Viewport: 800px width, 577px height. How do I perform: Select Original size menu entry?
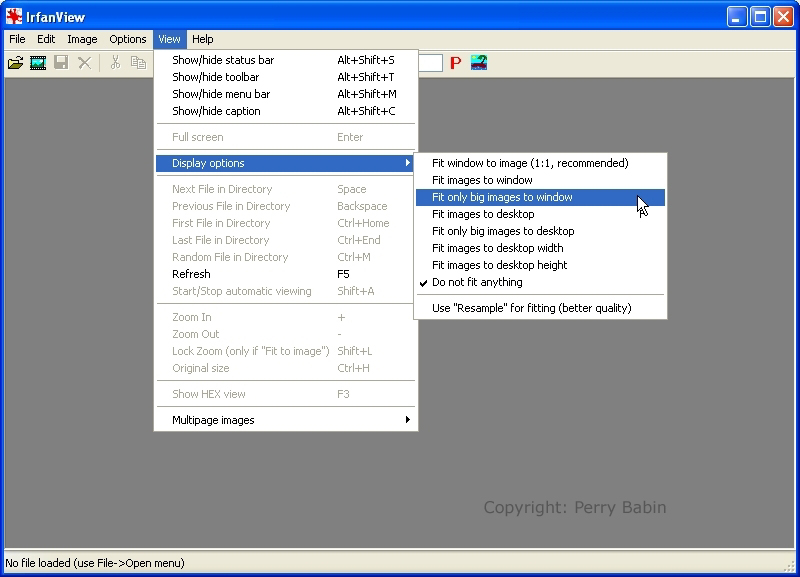[x=286, y=368]
